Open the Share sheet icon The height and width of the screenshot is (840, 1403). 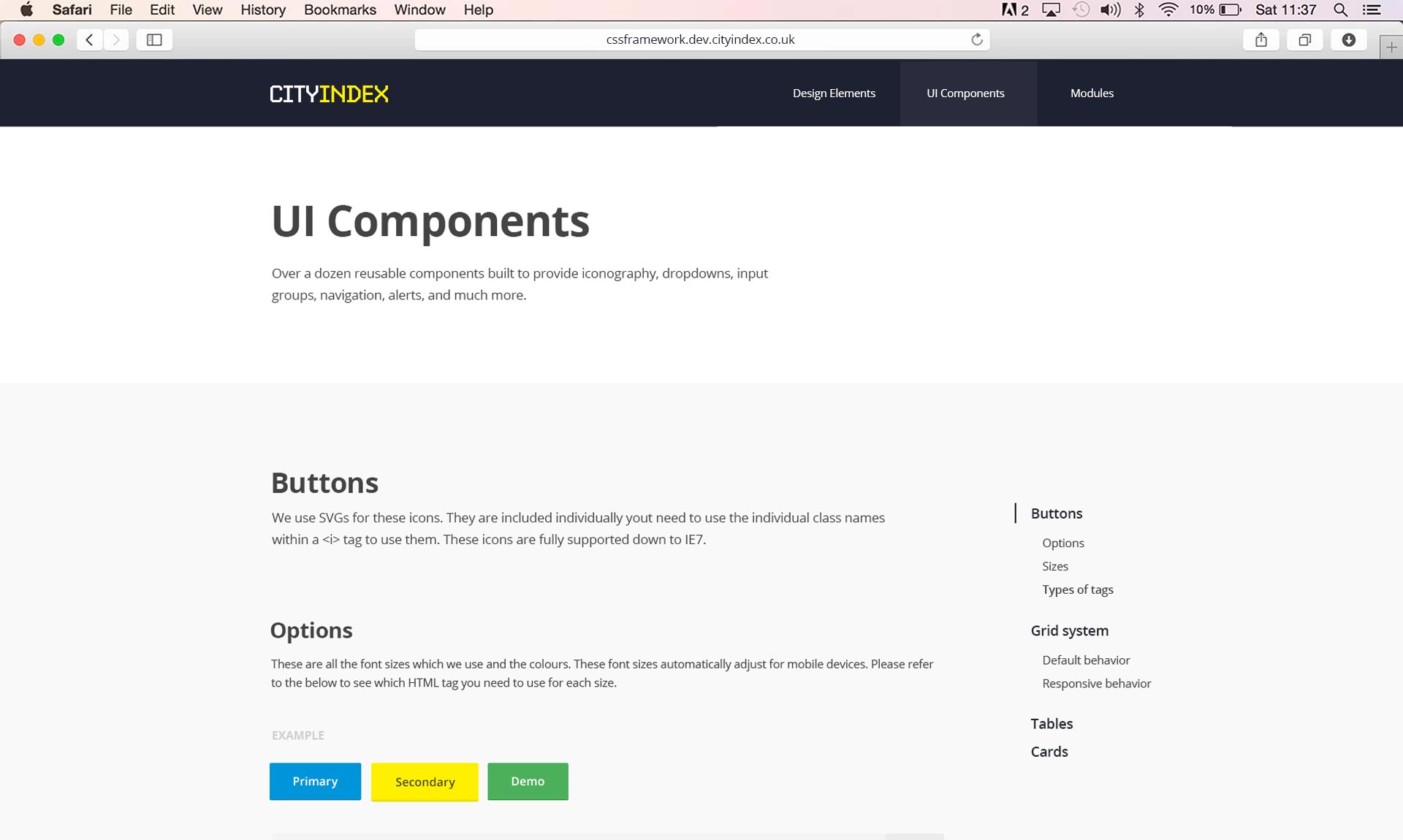(1261, 39)
